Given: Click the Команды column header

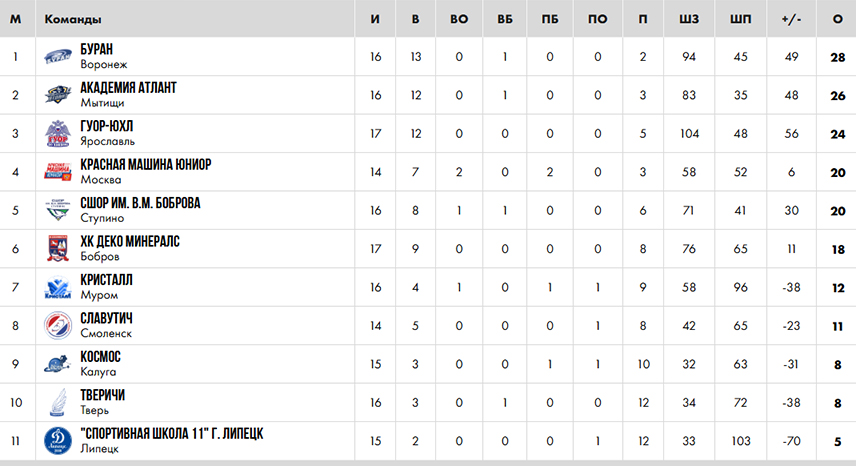Looking at the screenshot, I should pyautogui.click(x=73, y=19).
